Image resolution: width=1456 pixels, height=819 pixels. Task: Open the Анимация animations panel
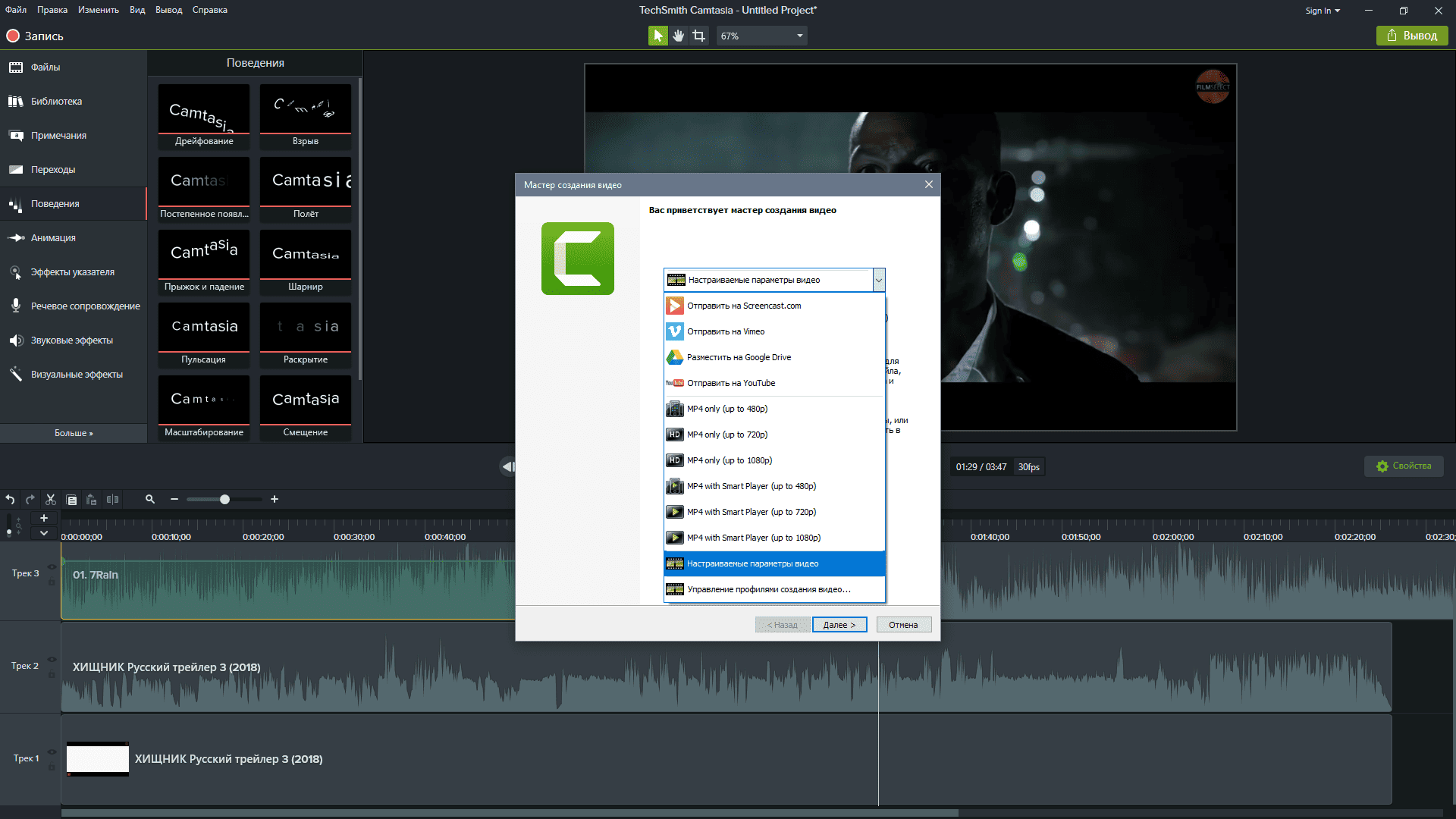coord(74,238)
